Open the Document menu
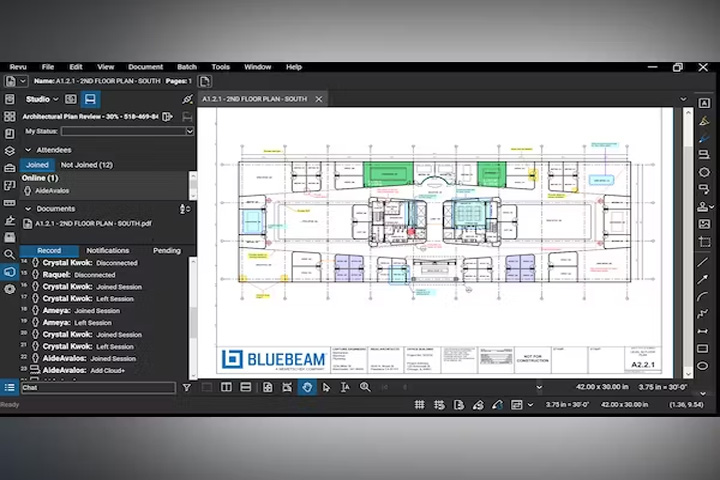Screen dimensions: 720x480 tap(146, 67)
